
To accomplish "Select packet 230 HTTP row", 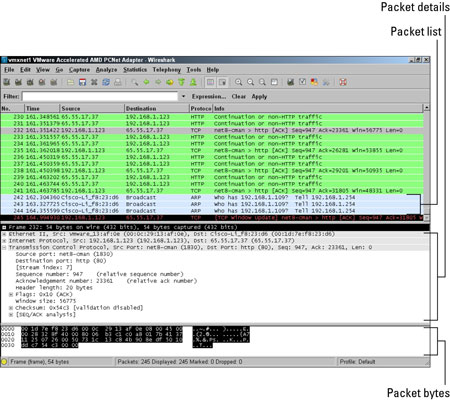I will [212, 117].
